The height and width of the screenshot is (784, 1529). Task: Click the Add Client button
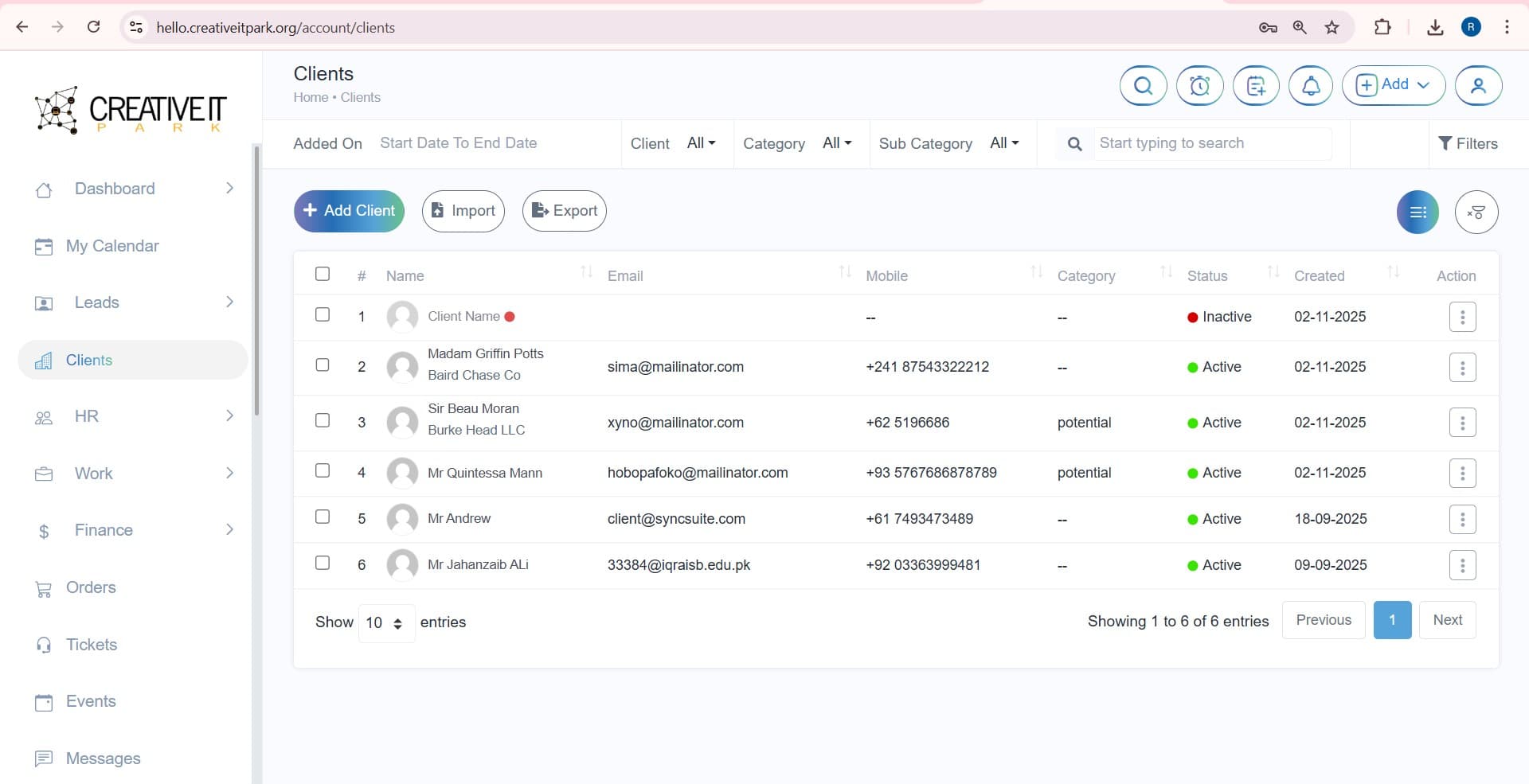[349, 211]
